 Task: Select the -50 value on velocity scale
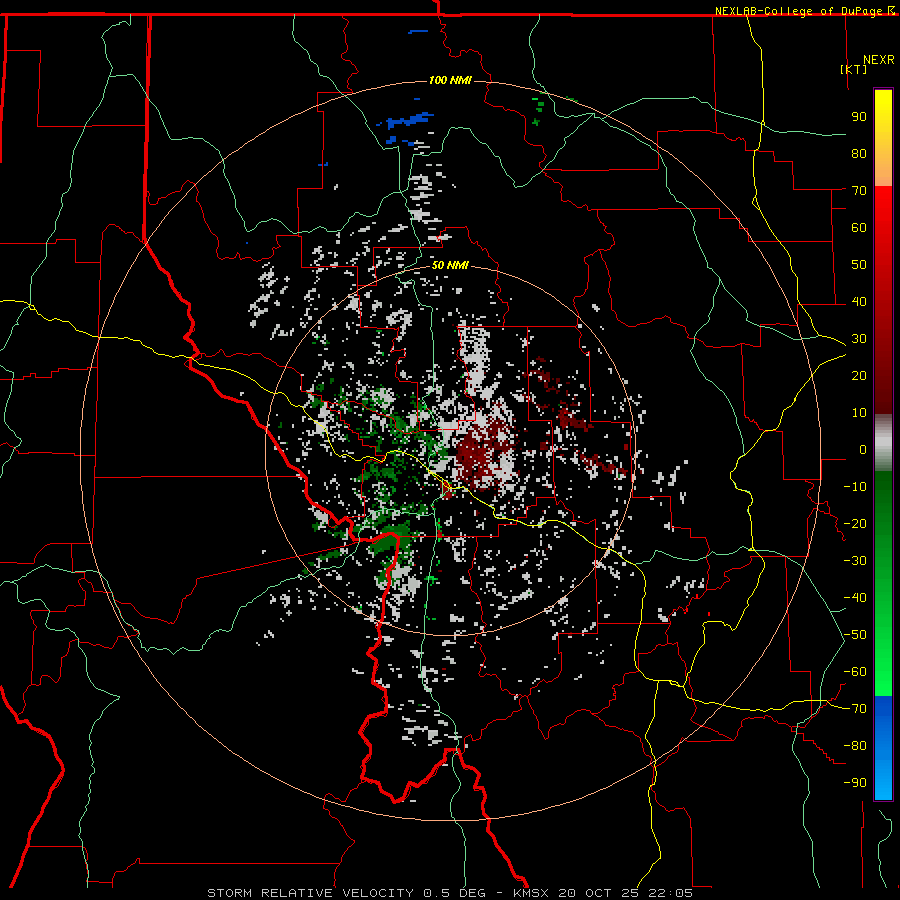tap(855, 635)
